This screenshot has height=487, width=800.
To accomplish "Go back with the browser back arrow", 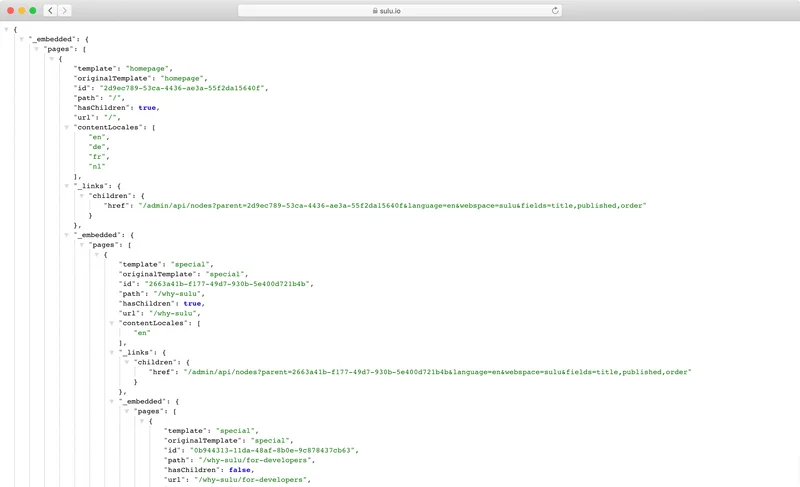I will [x=50, y=11].
